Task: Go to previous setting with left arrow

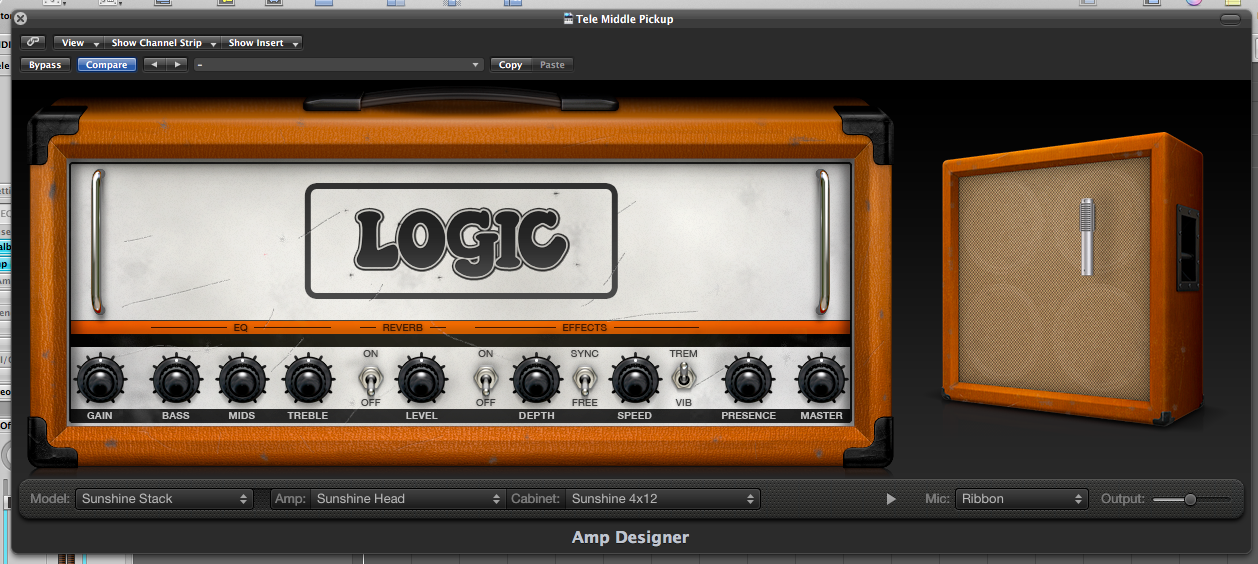Action: point(154,65)
